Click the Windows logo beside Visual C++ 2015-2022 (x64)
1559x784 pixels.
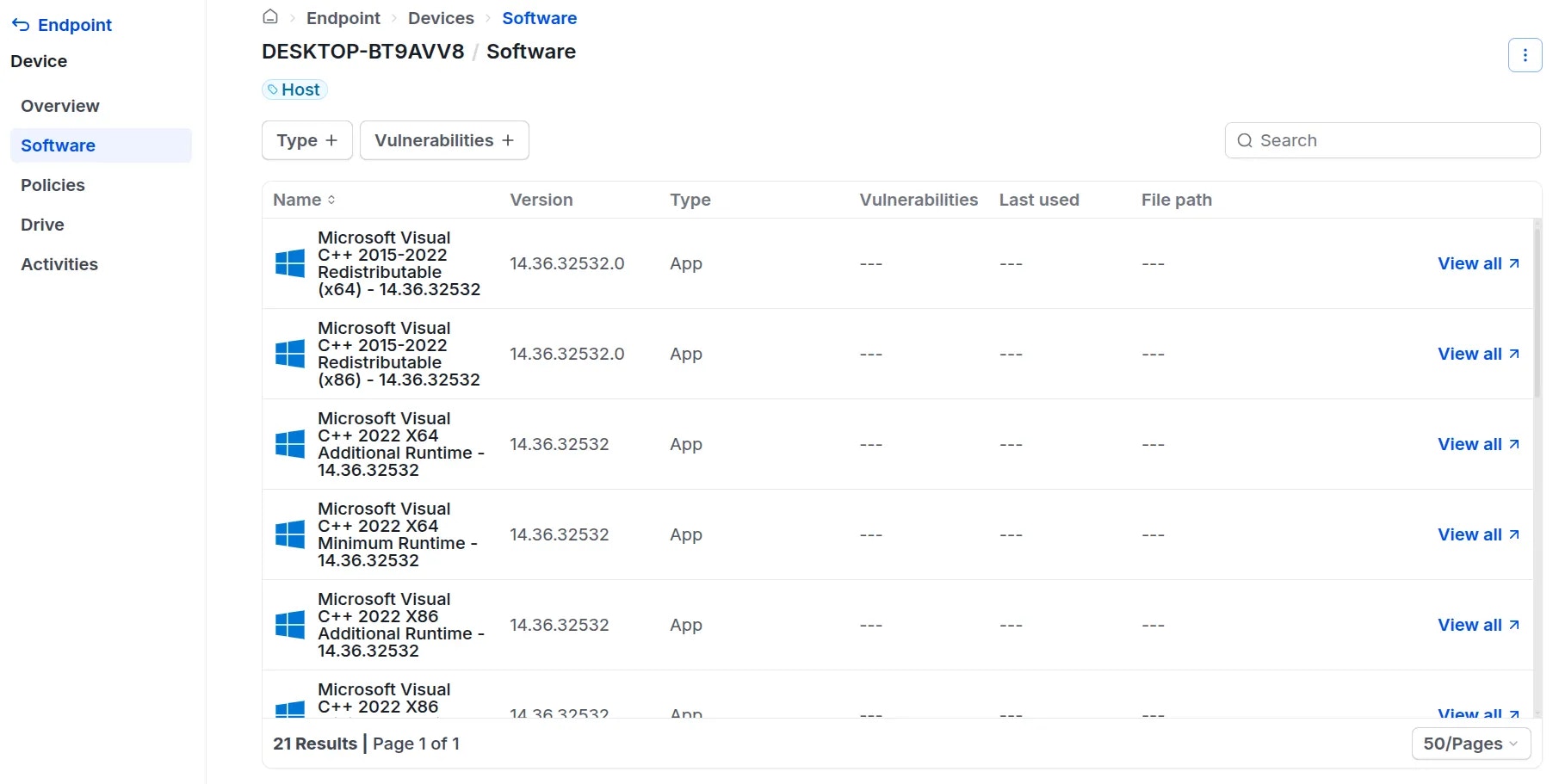click(289, 263)
